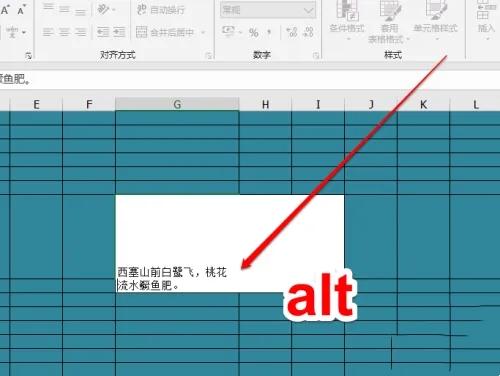This screenshot has height=376, width=500.
Task: Select column K header
Action: [x=423, y=104]
